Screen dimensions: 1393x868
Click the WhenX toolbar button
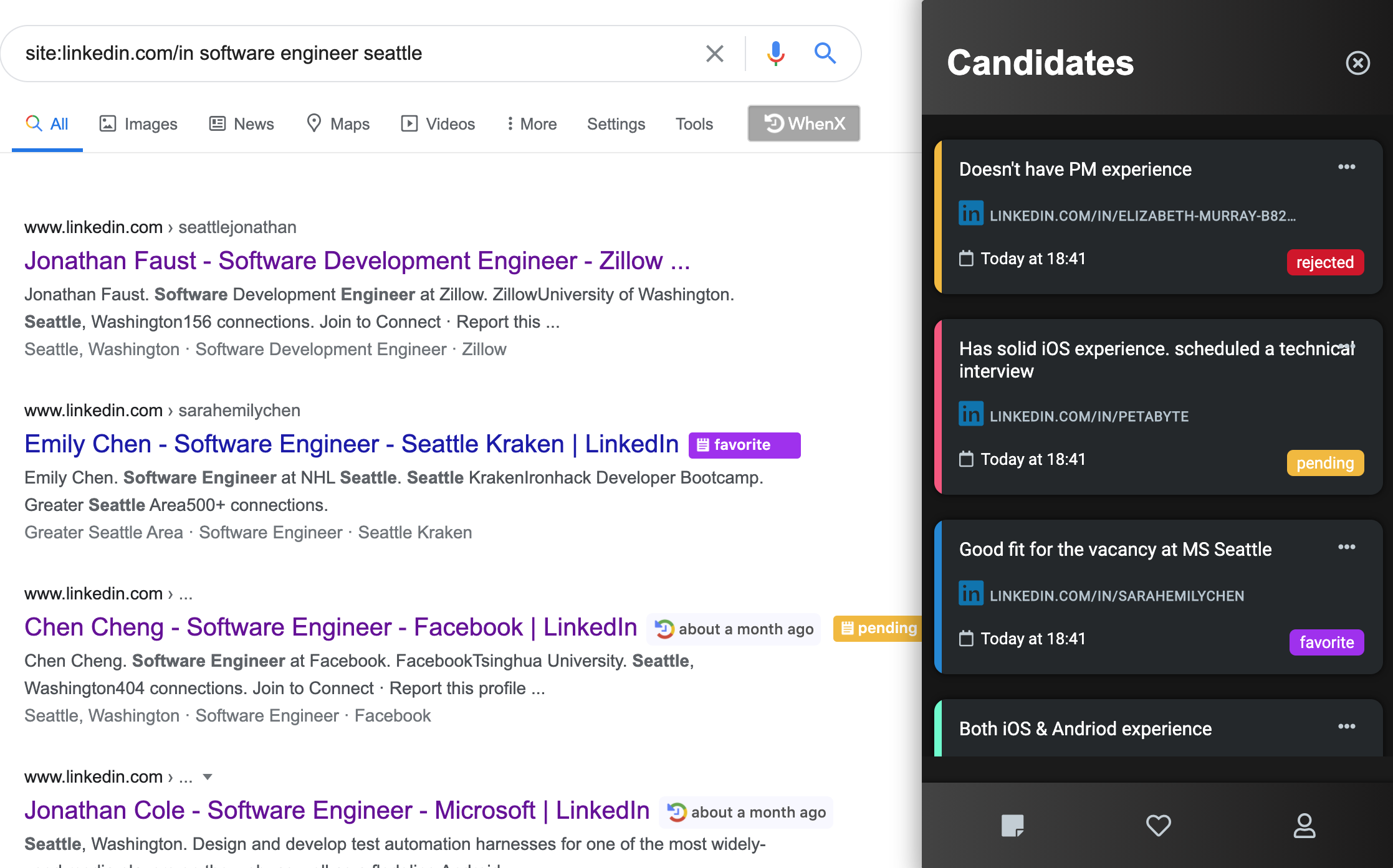pos(803,123)
